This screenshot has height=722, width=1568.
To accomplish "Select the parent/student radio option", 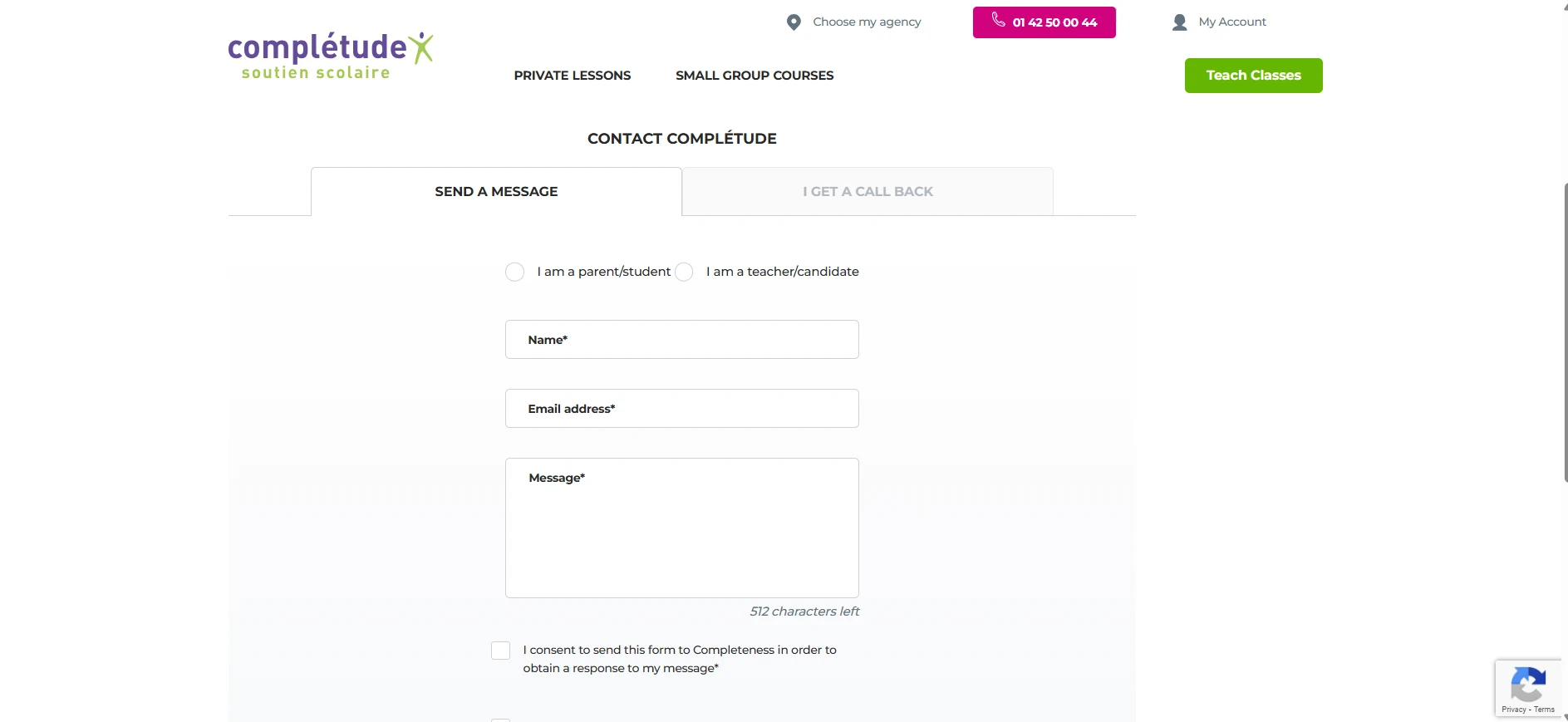I will (x=515, y=272).
